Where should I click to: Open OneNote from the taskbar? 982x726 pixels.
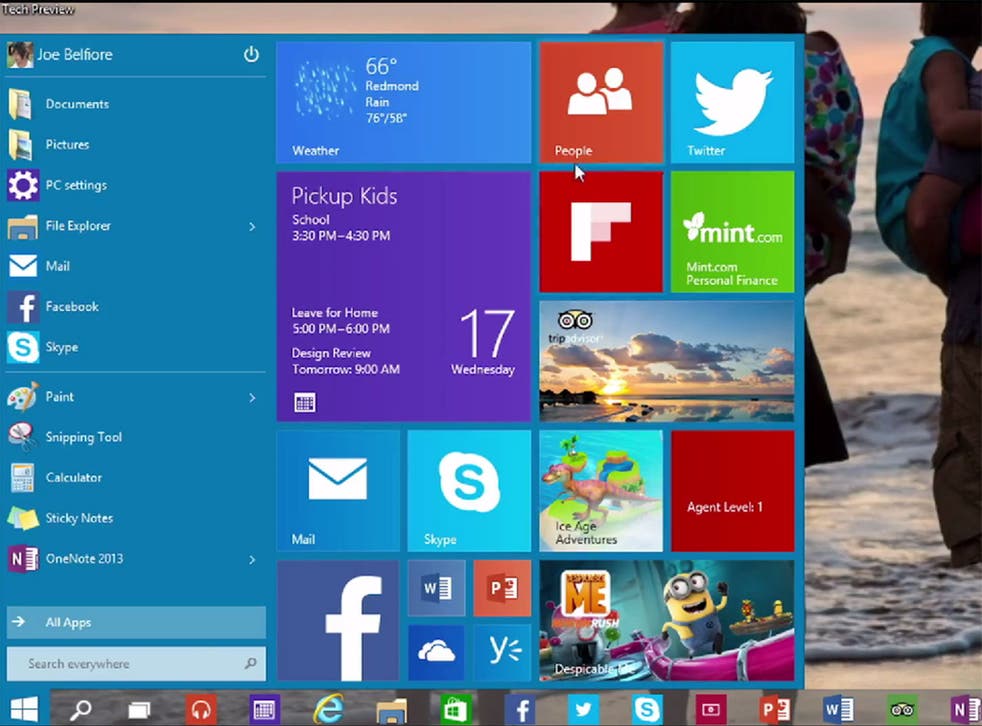[x=965, y=709]
